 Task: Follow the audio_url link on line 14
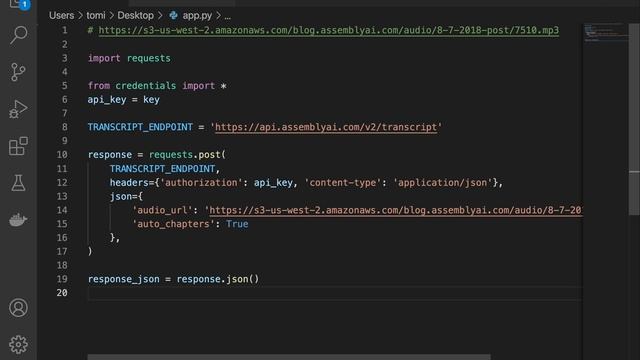pyautogui.click(x=396, y=210)
